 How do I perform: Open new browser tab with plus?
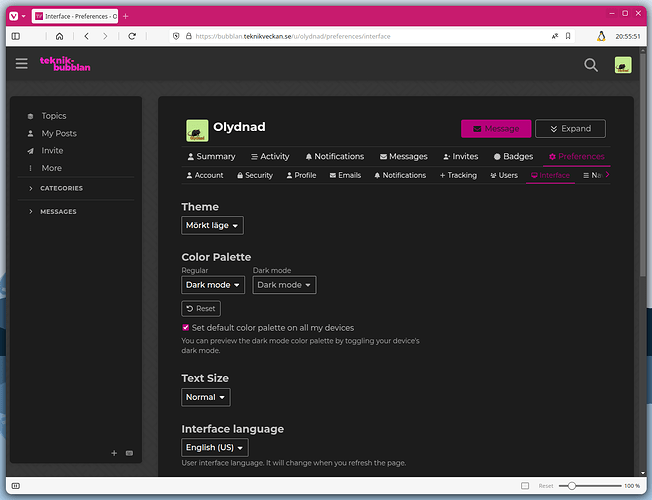pyautogui.click(x=126, y=16)
